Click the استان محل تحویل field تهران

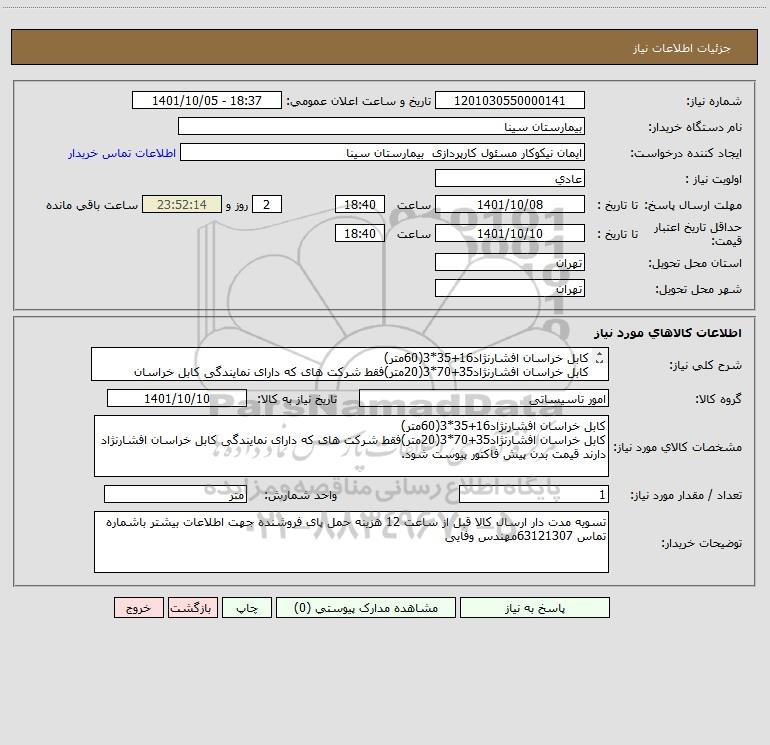coord(510,262)
